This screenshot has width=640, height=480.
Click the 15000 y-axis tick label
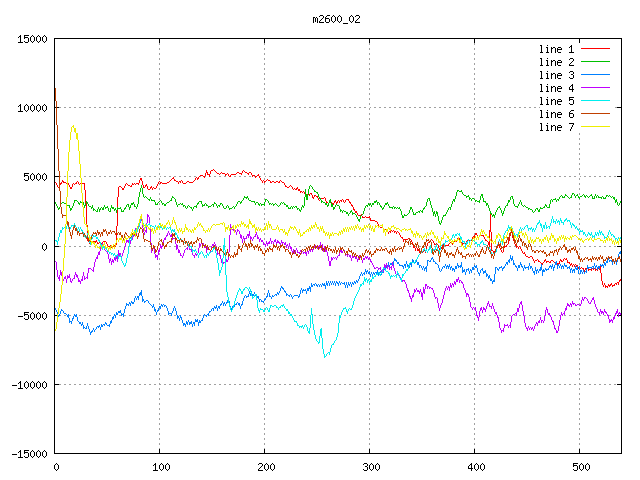32,40
